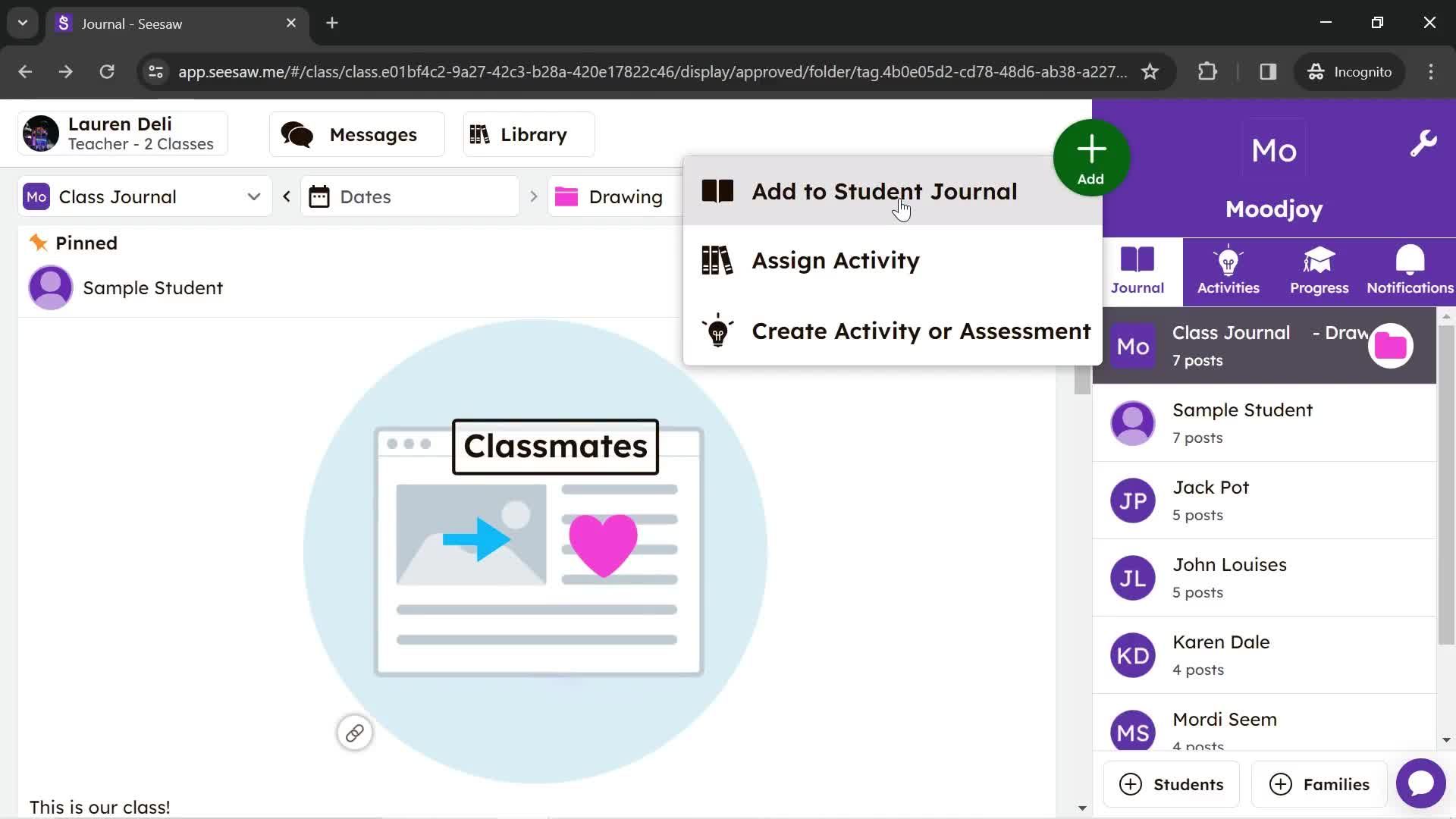The image size is (1456, 819).
Task: Click the Add Students button
Action: pyautogui.click(x=1172, y=784)
